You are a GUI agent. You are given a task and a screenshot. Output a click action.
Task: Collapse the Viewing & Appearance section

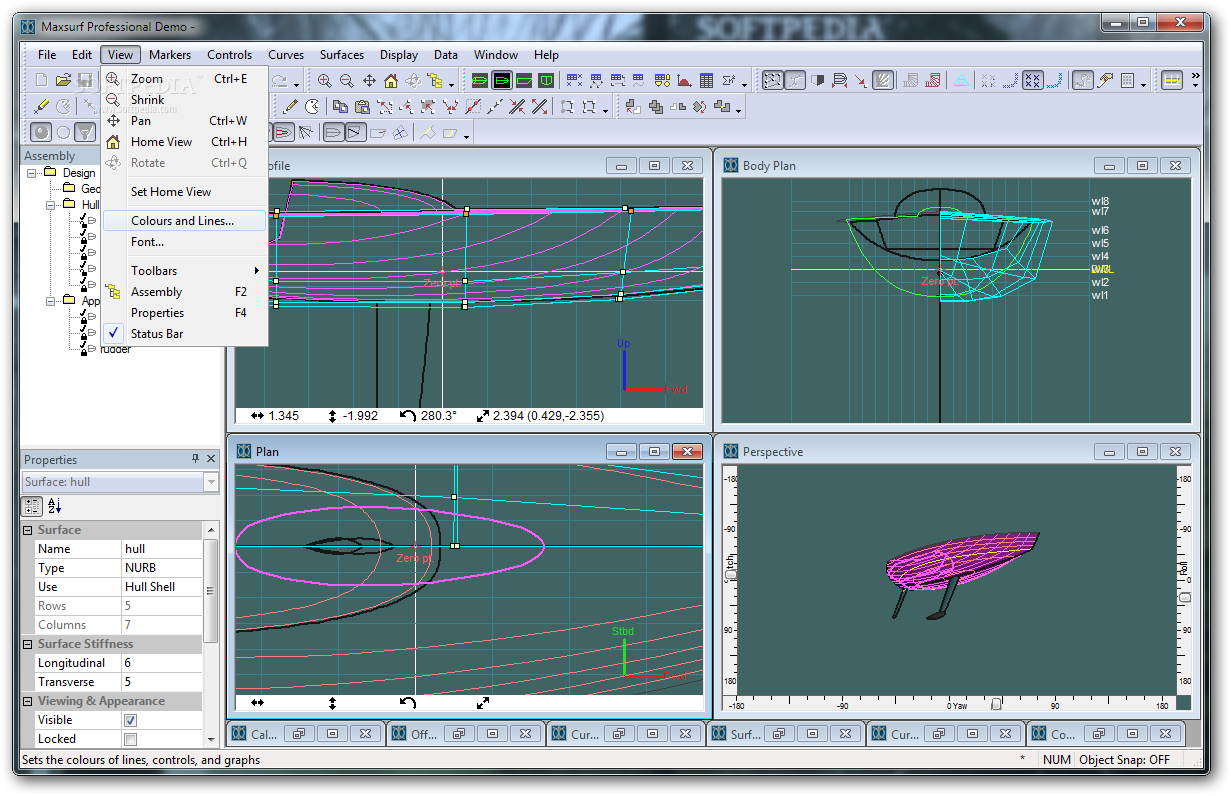28,701
